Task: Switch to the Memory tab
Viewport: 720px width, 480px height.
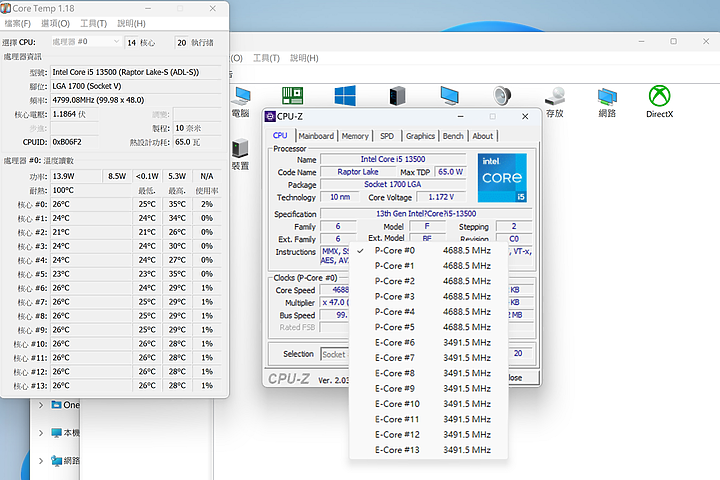Action: pyautogui.click(x=355, y=136)
